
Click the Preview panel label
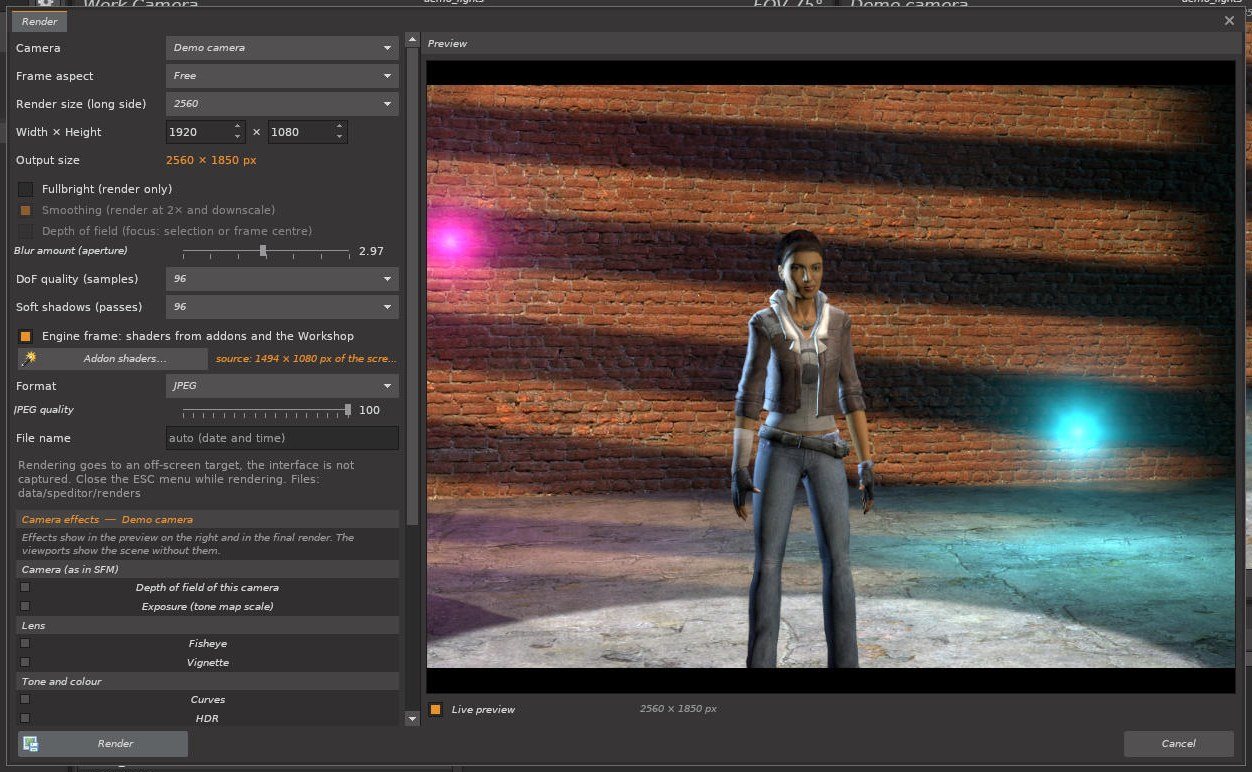(447, 44)
